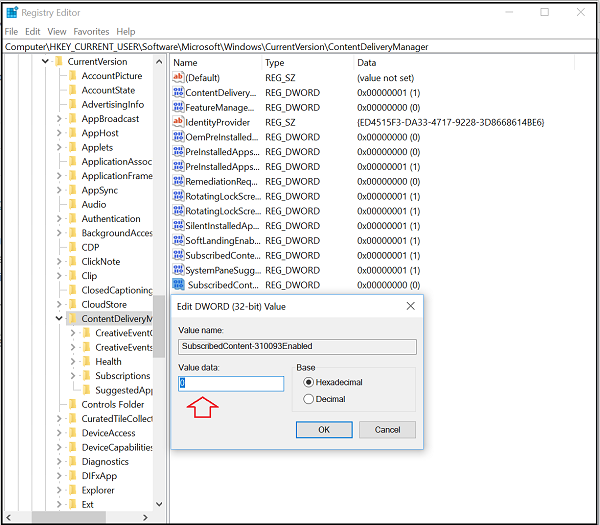This screenshot has height=525, width=600.
Task: Cancel the Edit DWORD dialog
Action: pos(387,430)
